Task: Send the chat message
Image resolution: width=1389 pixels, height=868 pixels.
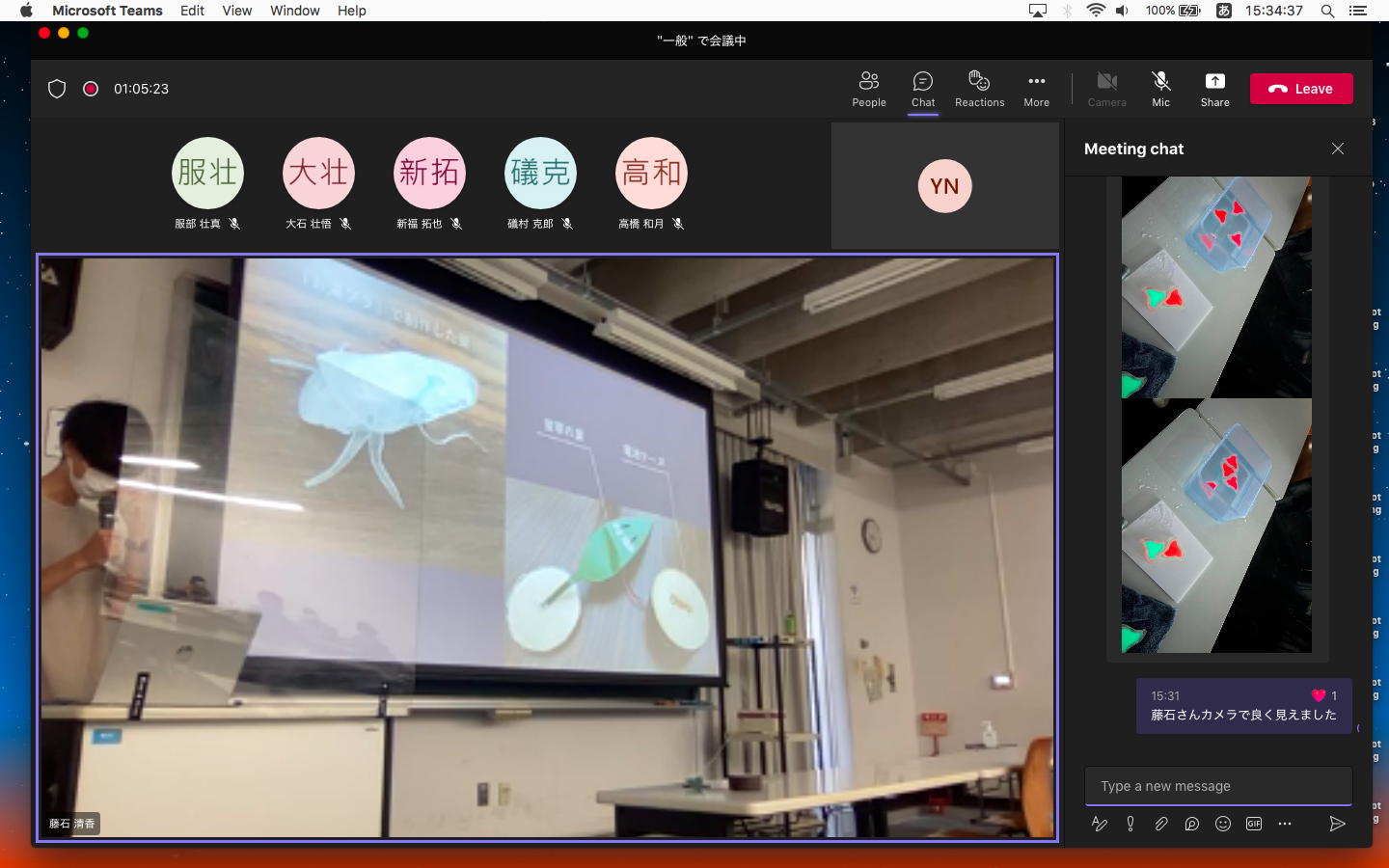Action: tap(1337, 824)
